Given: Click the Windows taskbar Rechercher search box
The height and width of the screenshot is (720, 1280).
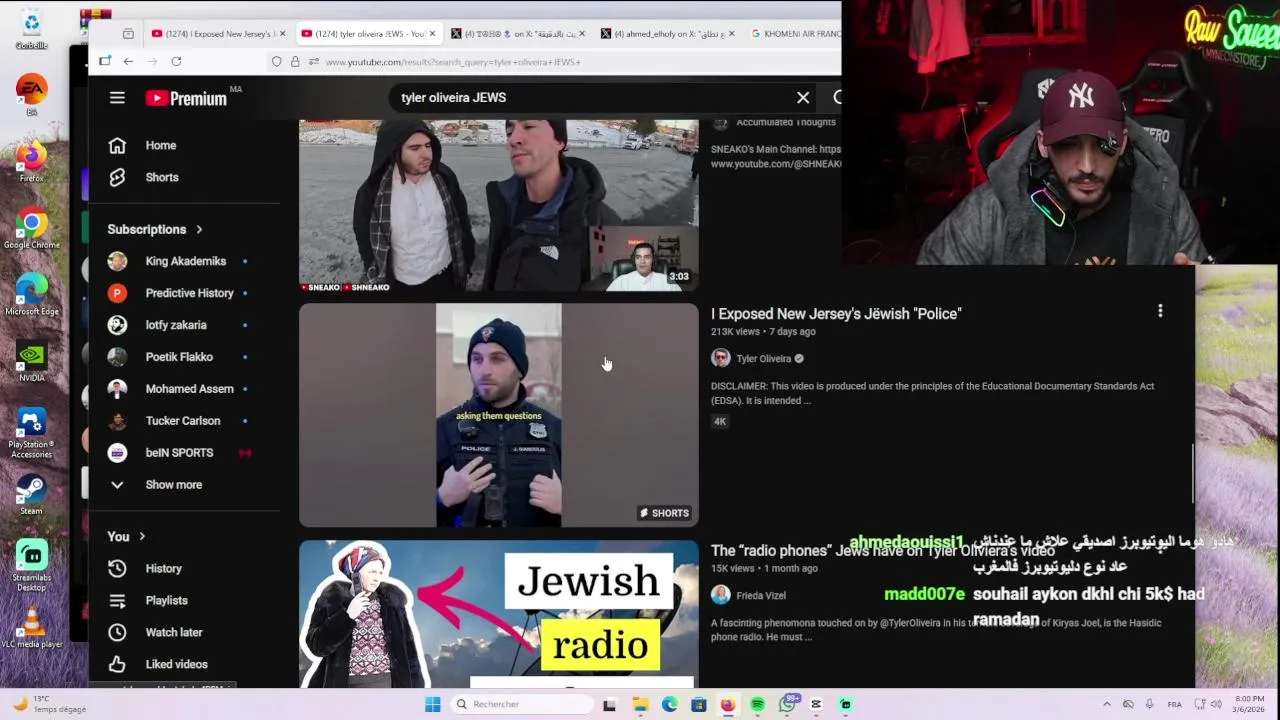Looking at the screenshot, I should pyautogui.click(x=520, y=704).
